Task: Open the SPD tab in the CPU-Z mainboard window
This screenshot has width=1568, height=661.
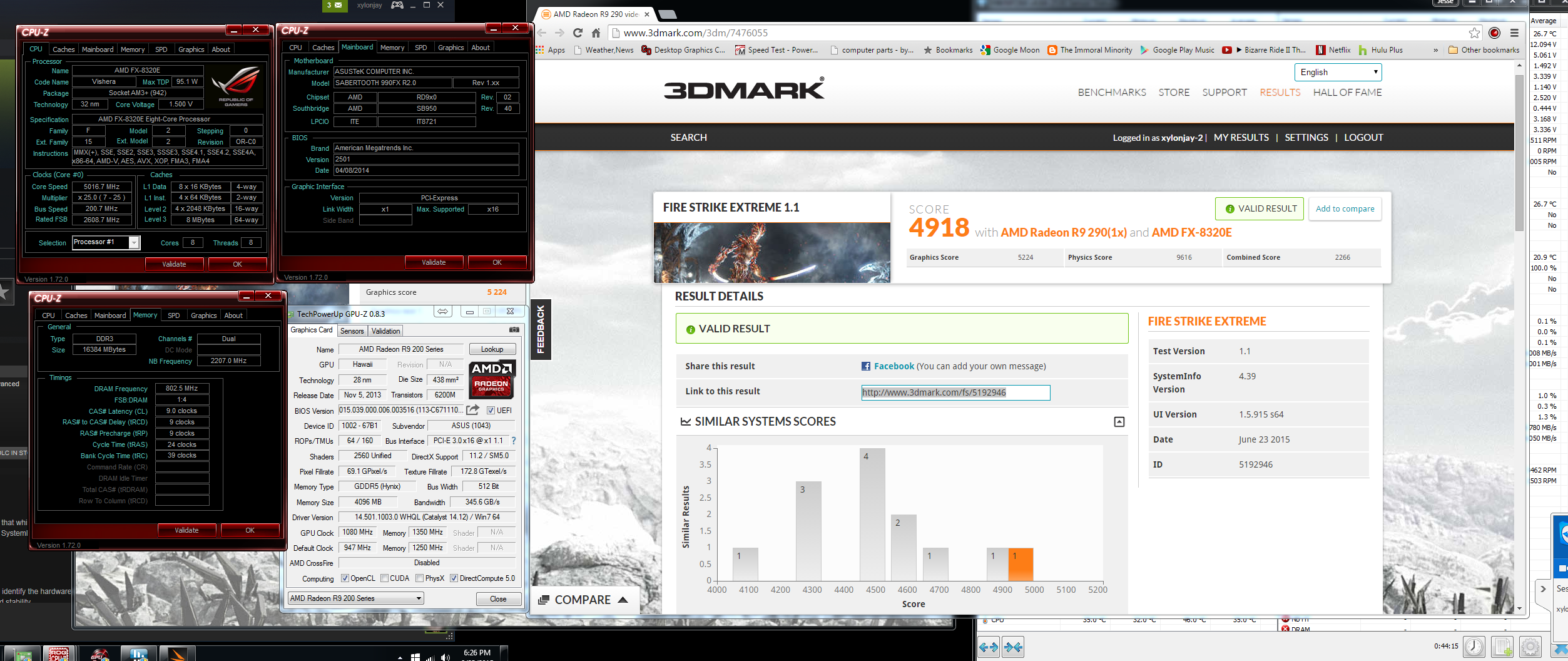Action: 421,48
